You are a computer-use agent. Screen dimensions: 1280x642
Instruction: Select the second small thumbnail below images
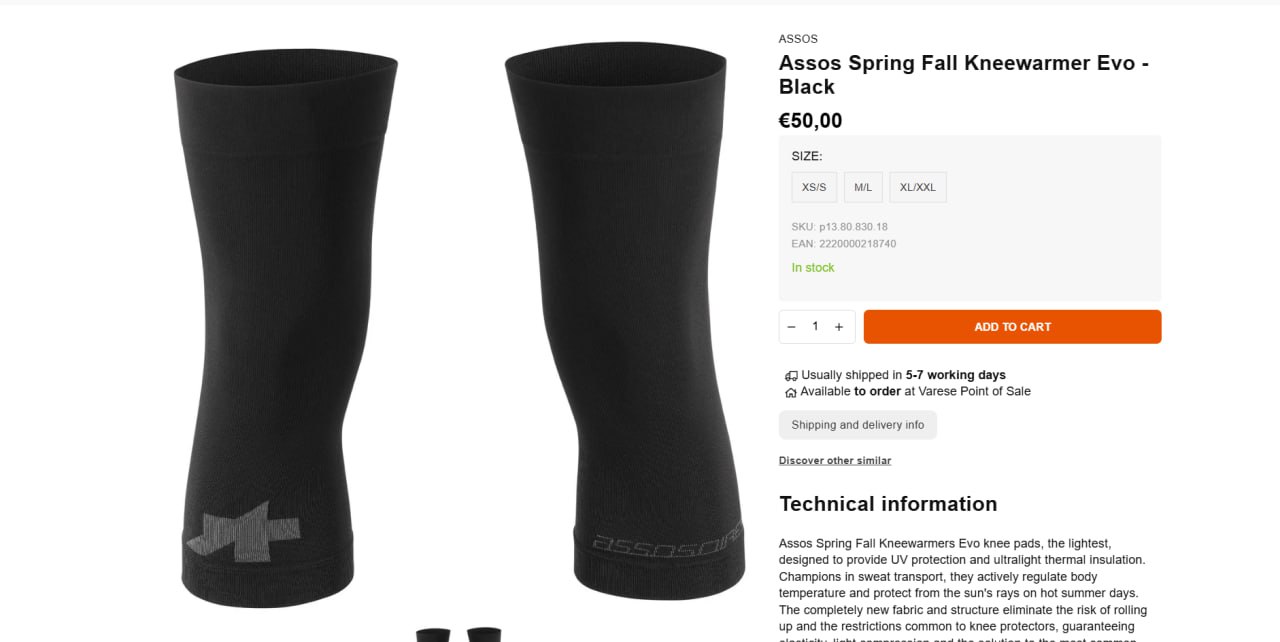tap(484, 635)
